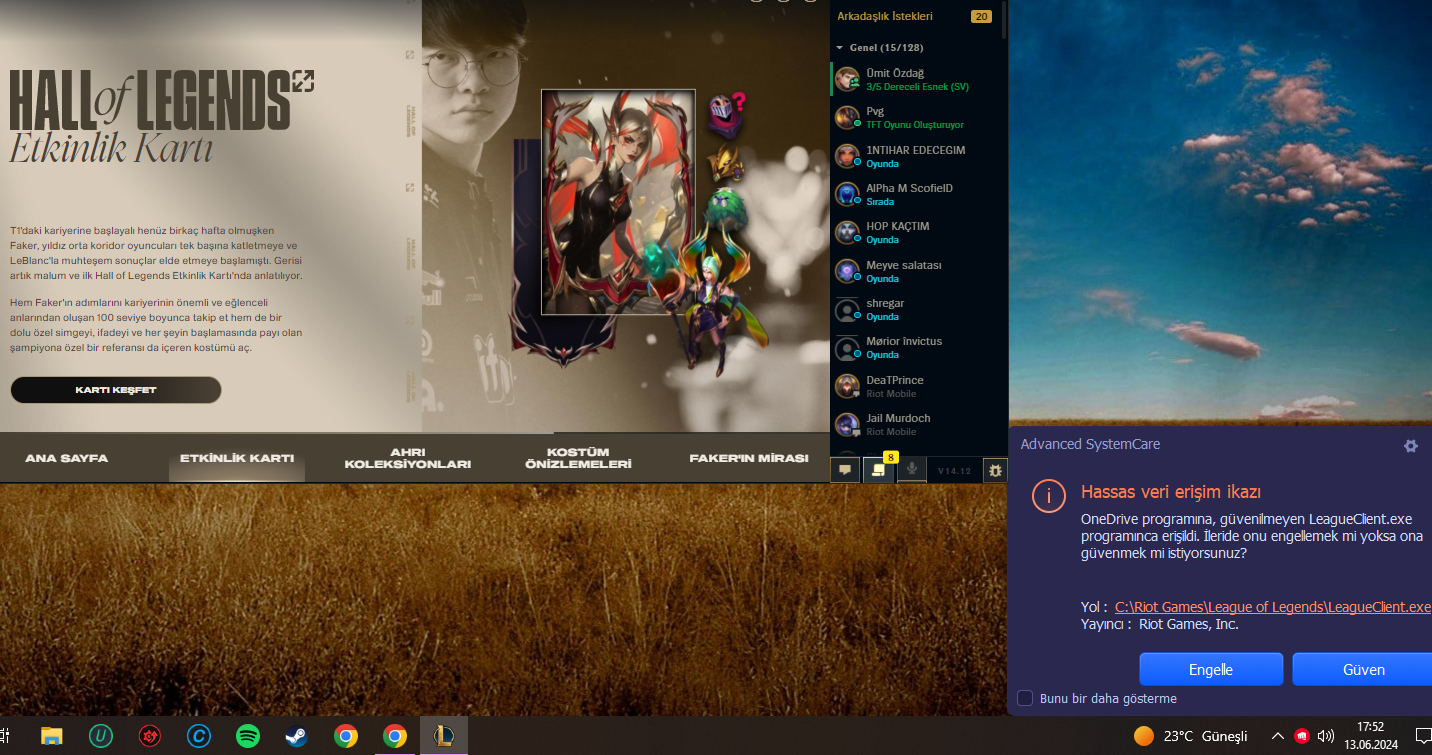Click the name 'Mørior Invictus' in friends list
The image size is (1432, 755).
point(904,341)
